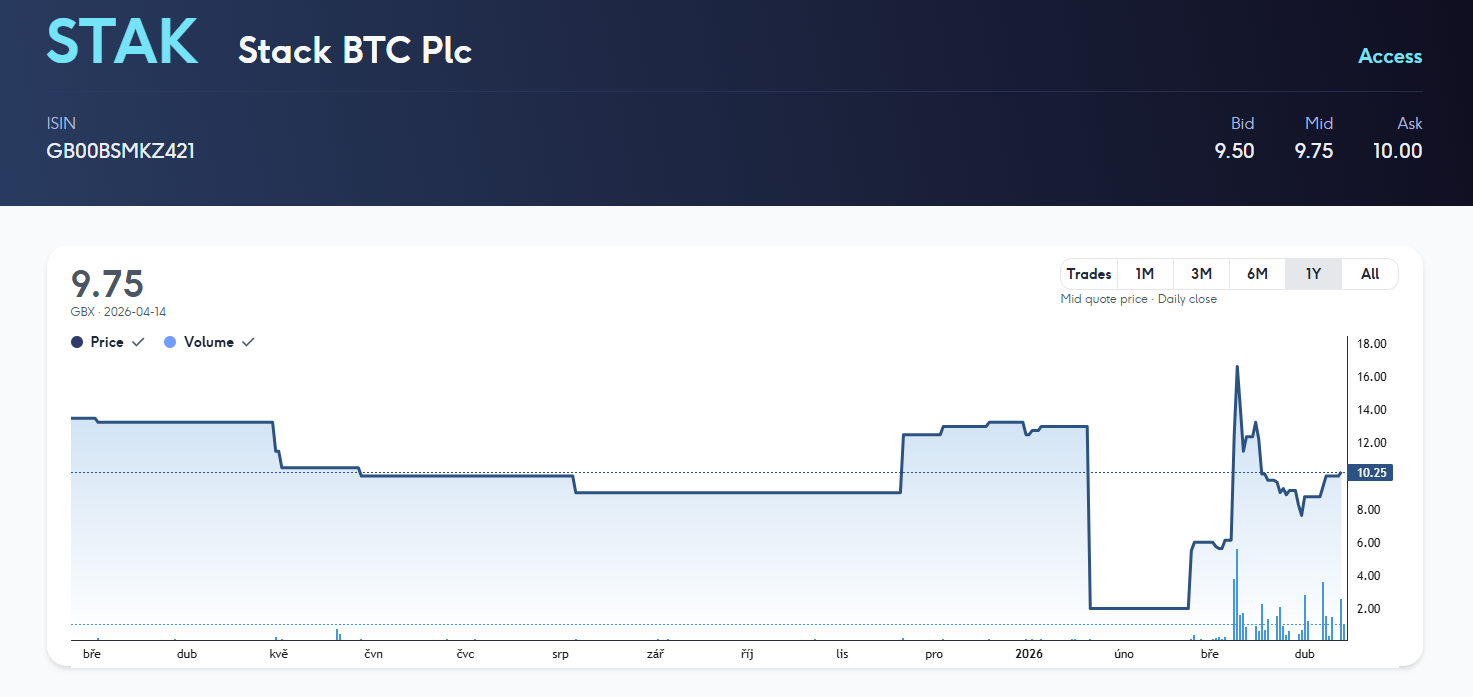Click the Mid value 9.75
The width and height of the screenshot is (1473, 697).
(x=1314, y=152)
